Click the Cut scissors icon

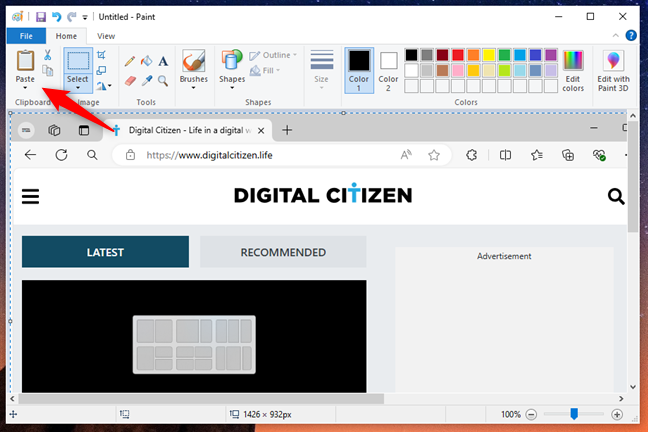point(48,55)
